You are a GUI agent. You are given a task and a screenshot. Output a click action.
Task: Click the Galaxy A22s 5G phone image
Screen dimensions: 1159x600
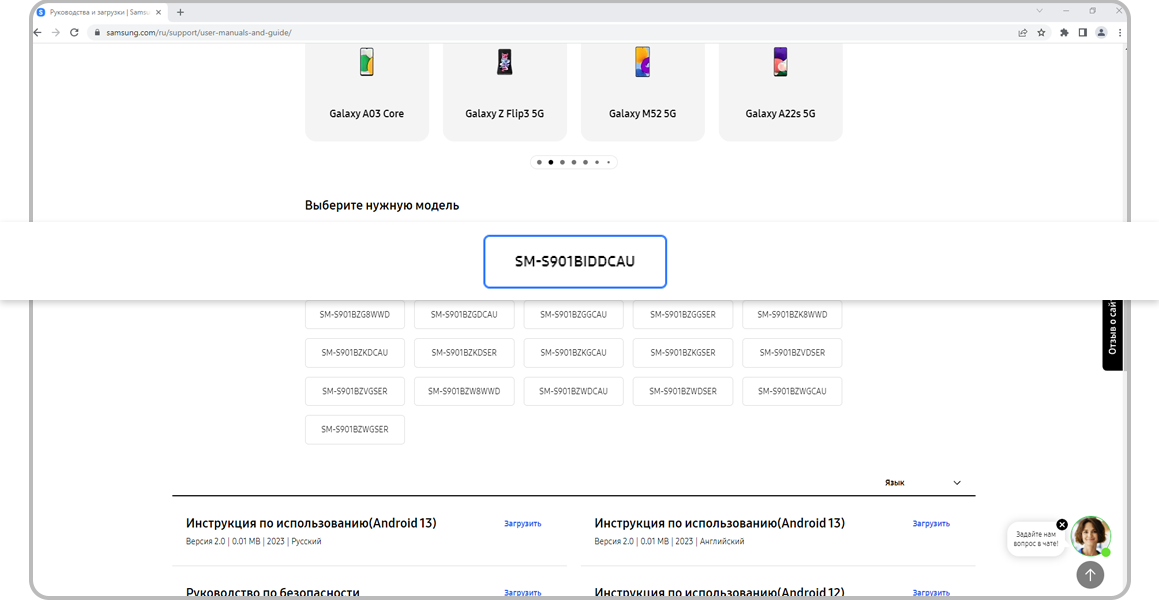[x=781, y=62]
